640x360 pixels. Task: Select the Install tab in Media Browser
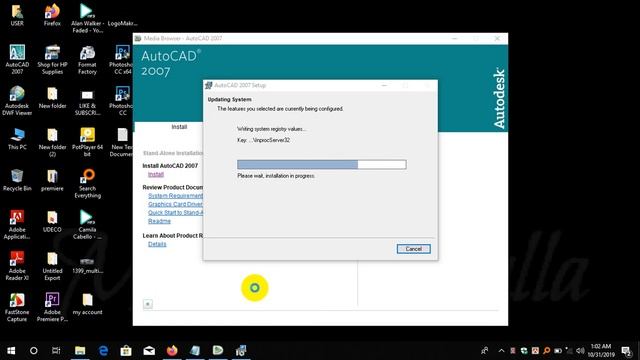(x=179, y=127)
